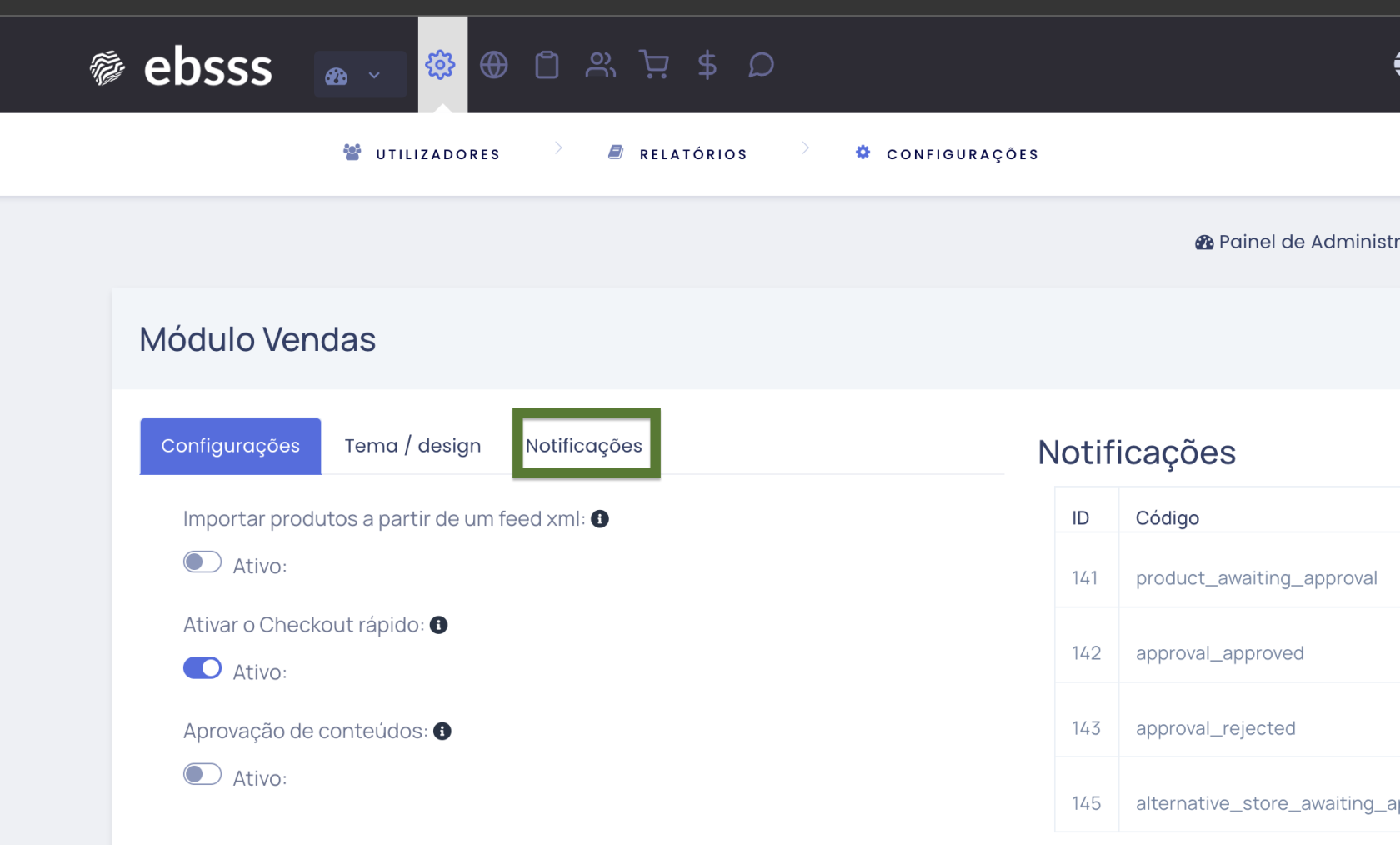1400x845 pixels.
Task: Select the settings gear icon in header
Action: tap(440, 64)
